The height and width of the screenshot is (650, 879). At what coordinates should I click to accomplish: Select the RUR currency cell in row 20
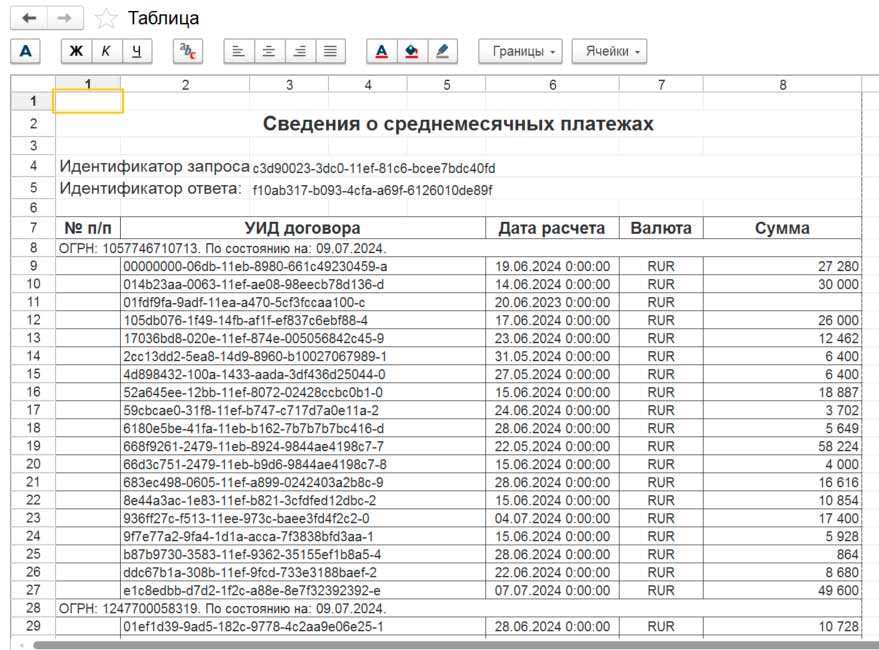[x=661, y=464]
